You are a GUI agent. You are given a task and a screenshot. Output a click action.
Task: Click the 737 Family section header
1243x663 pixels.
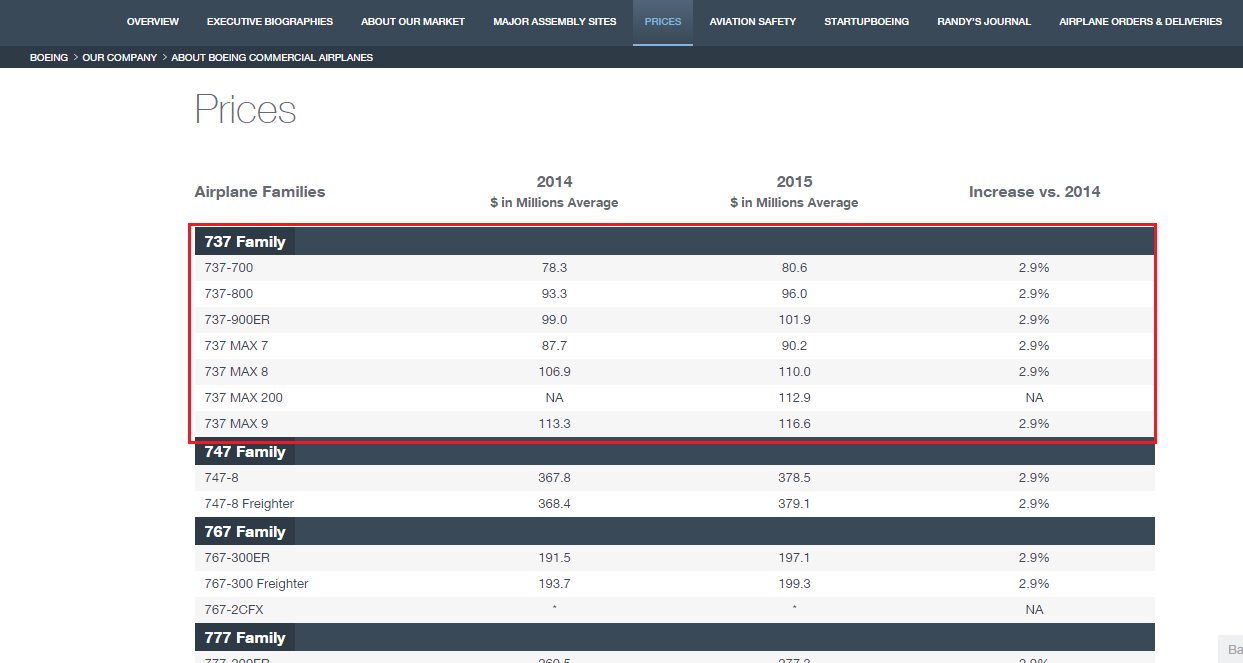click(x=245, y=242)
